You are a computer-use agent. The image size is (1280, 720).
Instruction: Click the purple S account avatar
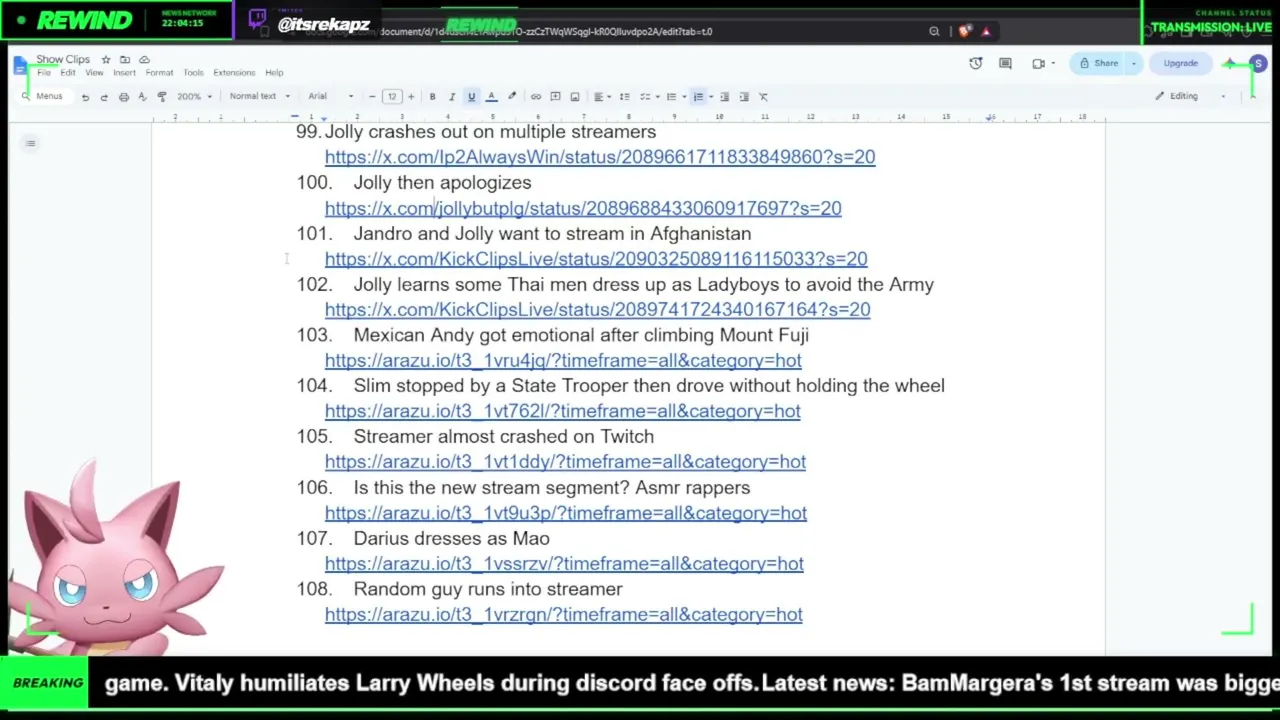click(1258, 64)
